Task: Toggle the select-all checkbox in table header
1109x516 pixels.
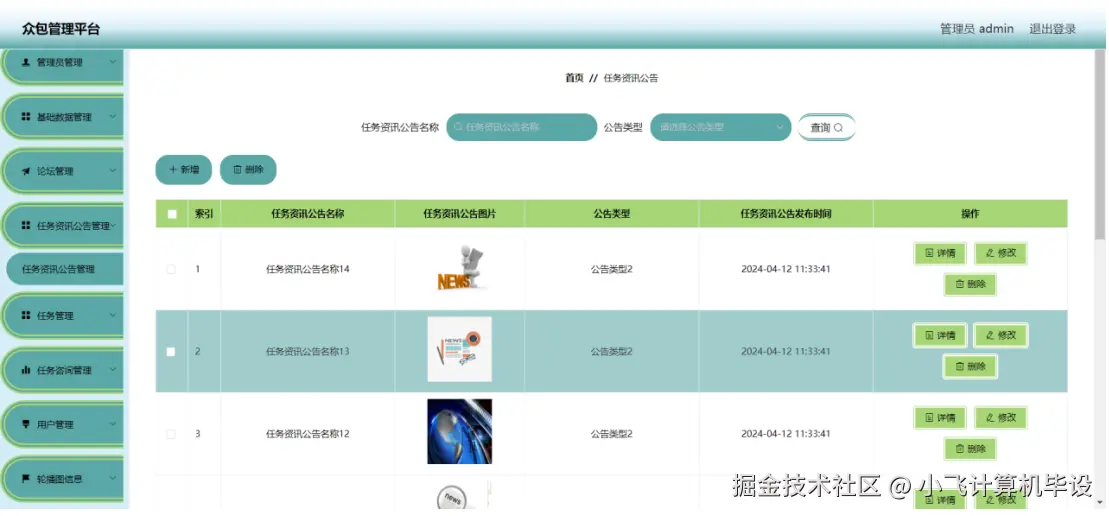Action: (x=172, y=214)
